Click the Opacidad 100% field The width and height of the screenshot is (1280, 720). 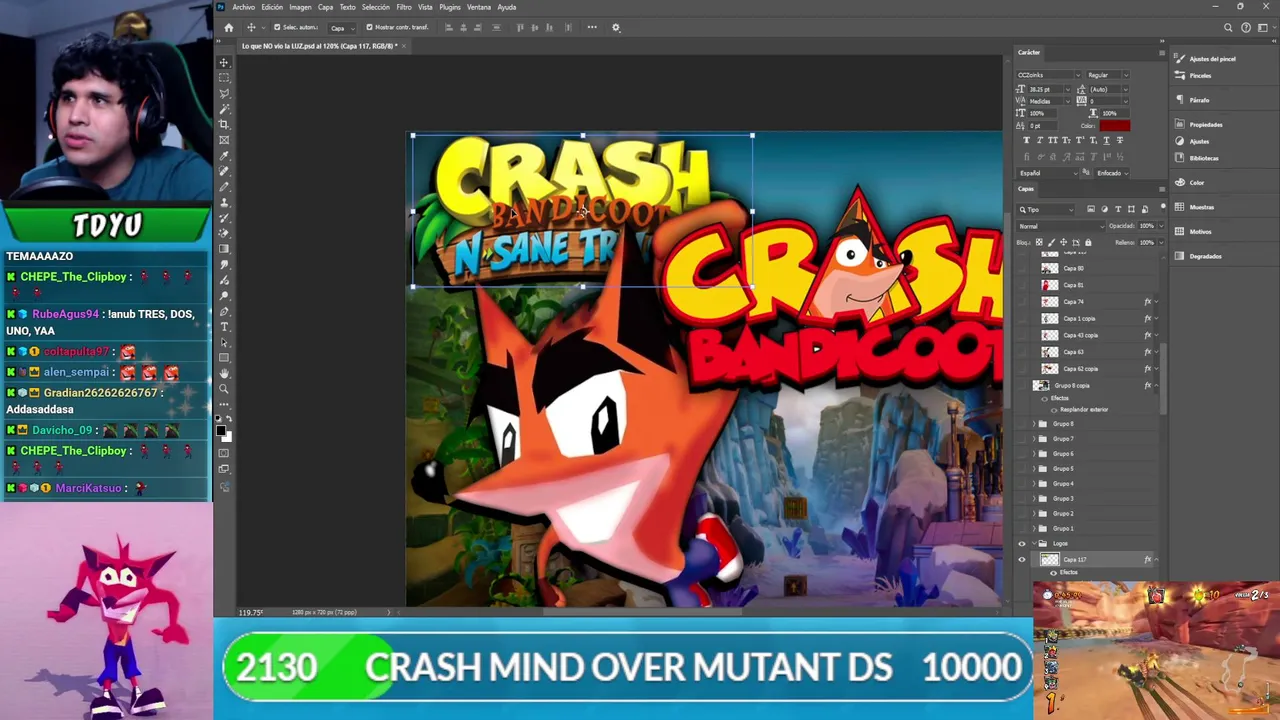tap(1147, 226)
